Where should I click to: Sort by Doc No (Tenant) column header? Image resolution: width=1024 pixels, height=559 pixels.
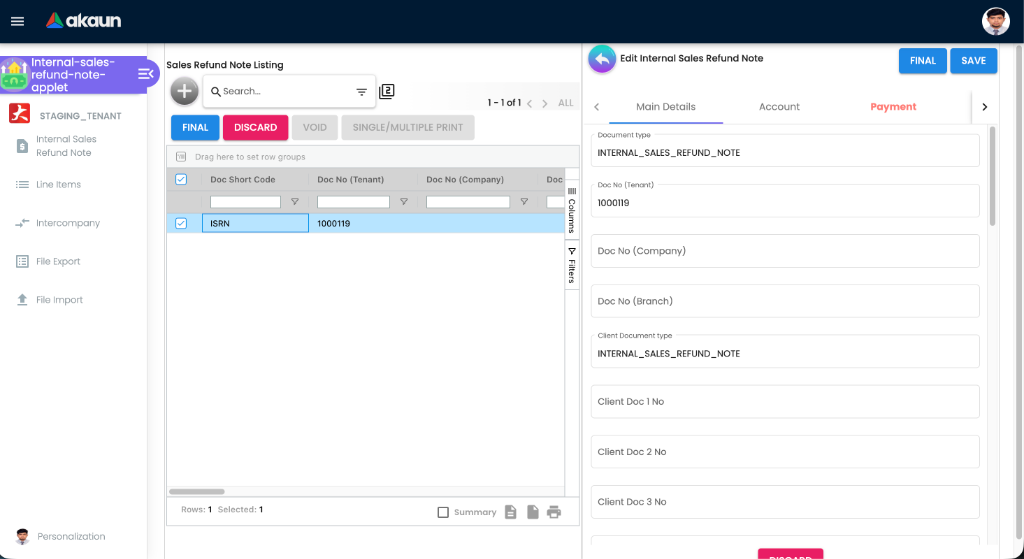(351, 179)
